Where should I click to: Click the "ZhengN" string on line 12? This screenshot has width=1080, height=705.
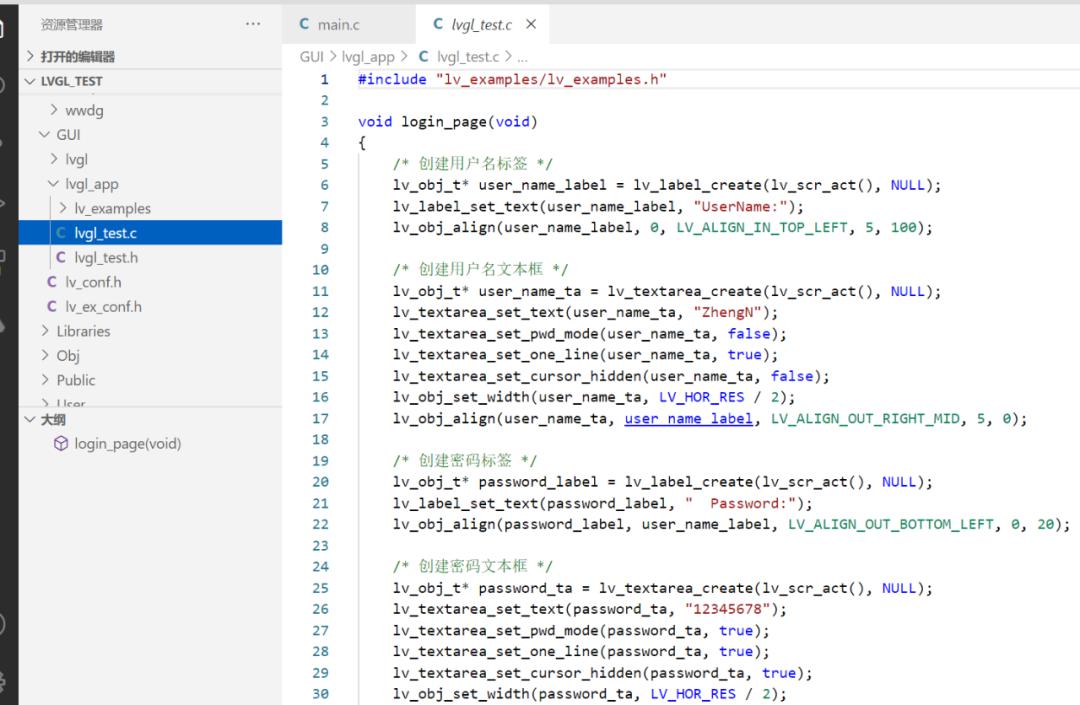point(727,313)
